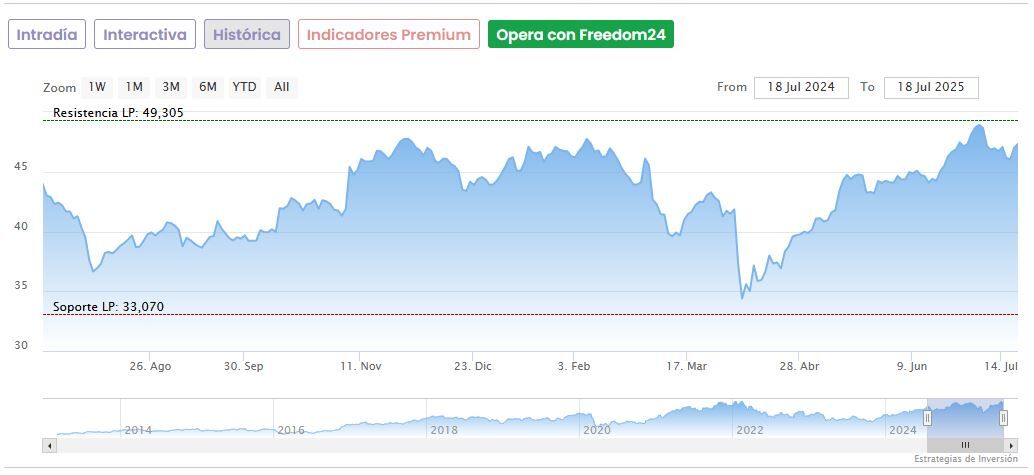Set zoom range to 1M
This screenshot has height=475, width=1034.
[x=134, y=87]
